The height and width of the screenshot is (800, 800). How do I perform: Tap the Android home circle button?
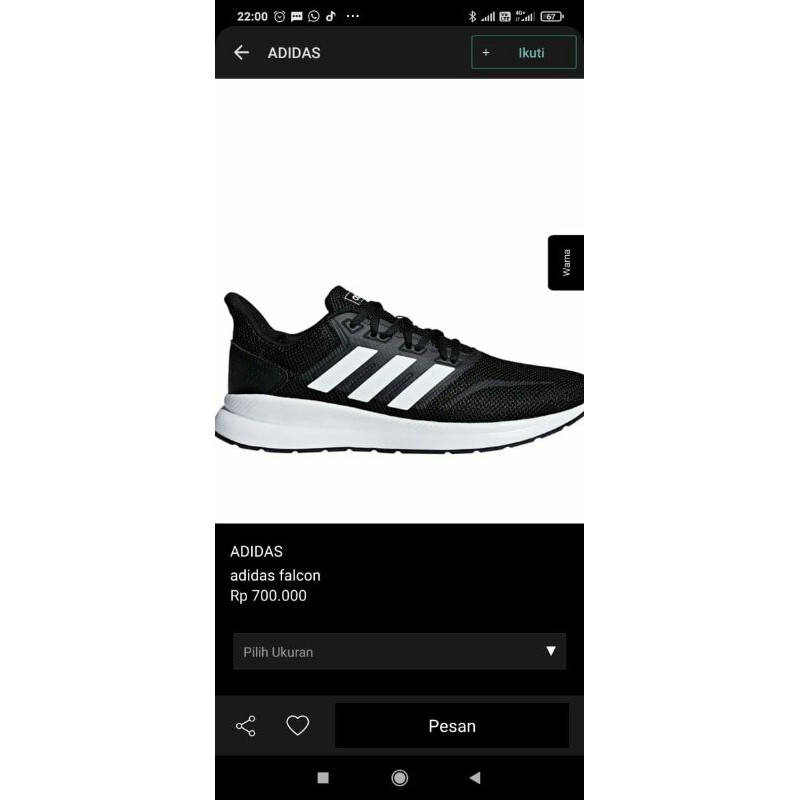399,778
